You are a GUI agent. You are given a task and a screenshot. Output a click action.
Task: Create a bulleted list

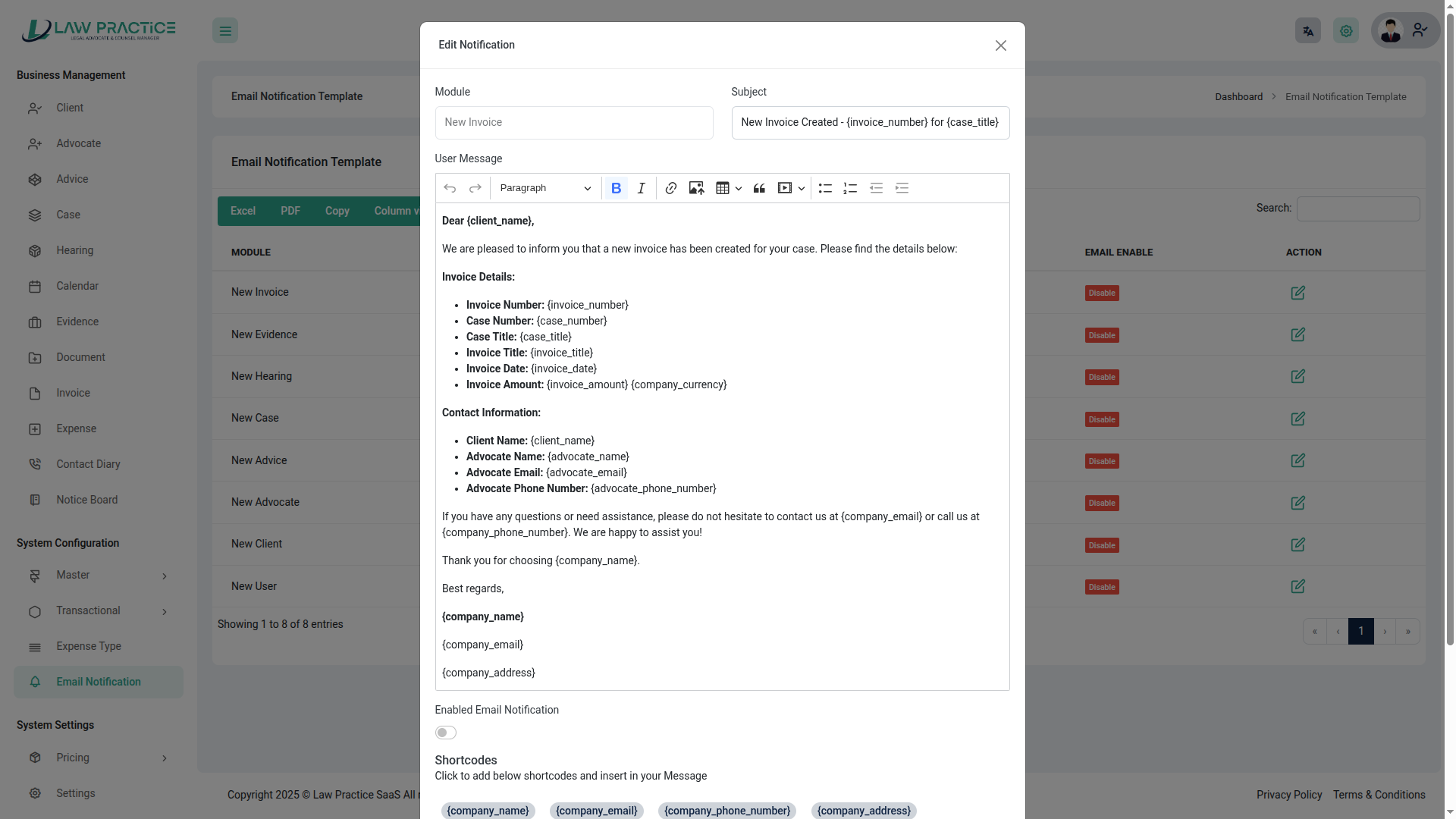coord(825,188)
